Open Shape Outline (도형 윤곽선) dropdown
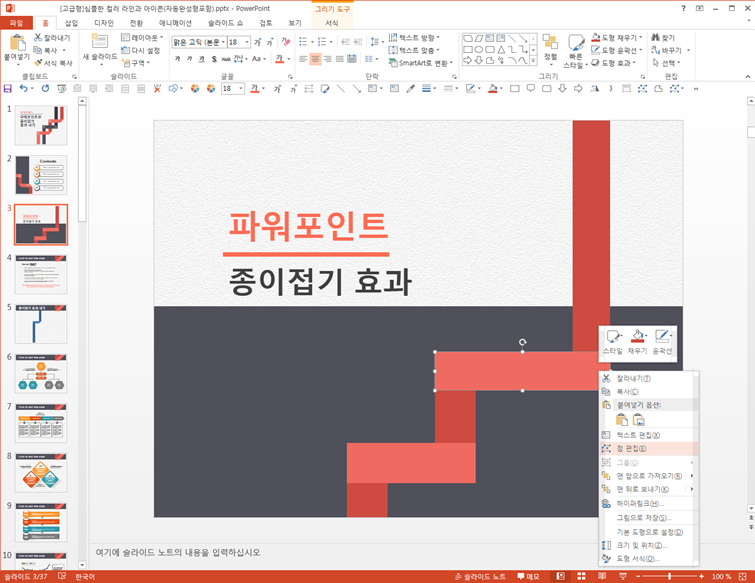The height and width of the screenshot is (583, 755). (617, 50)
